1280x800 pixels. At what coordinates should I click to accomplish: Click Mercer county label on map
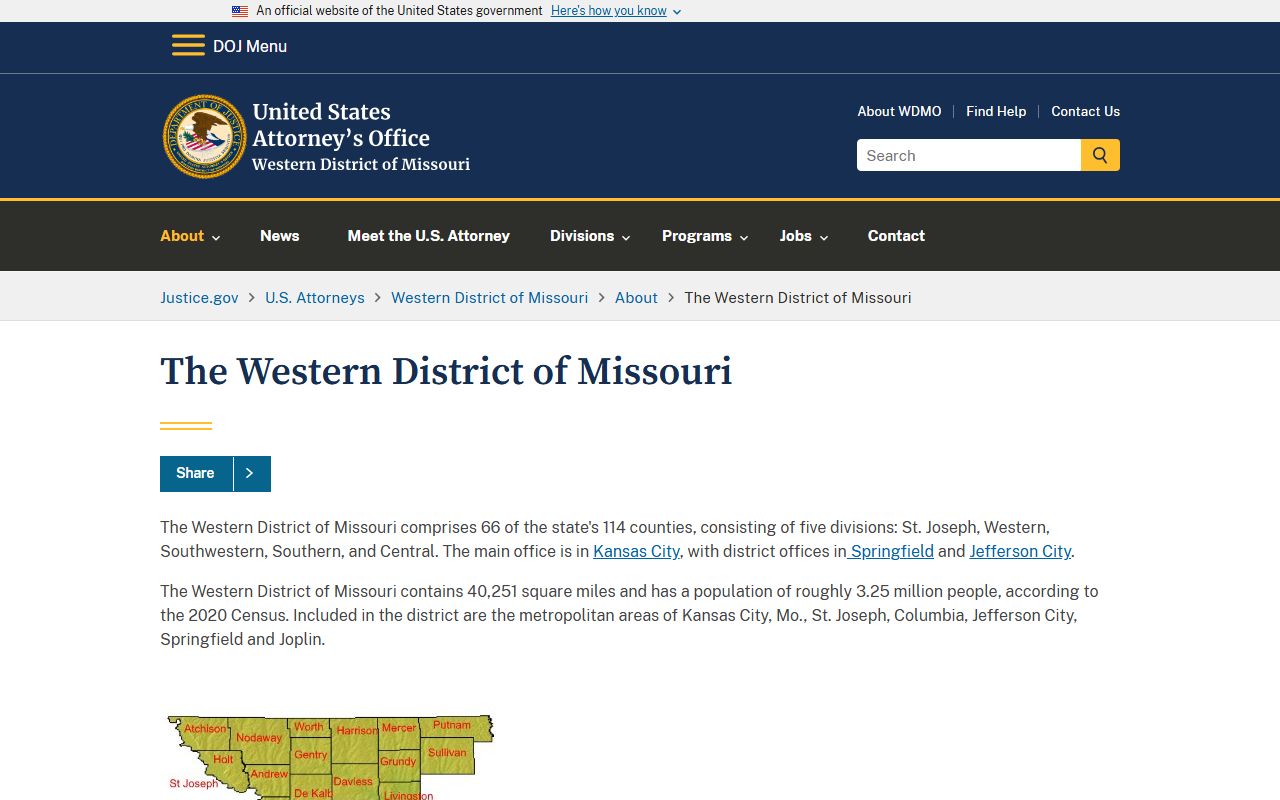(x=399, y=727)
